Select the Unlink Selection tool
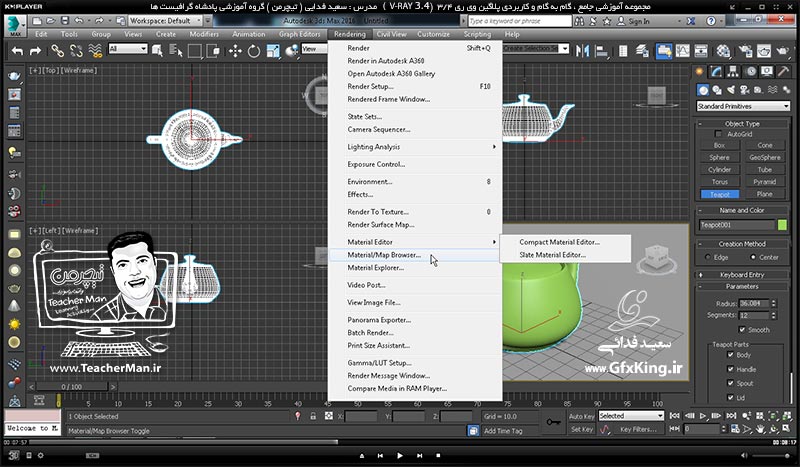 [76, 51]
